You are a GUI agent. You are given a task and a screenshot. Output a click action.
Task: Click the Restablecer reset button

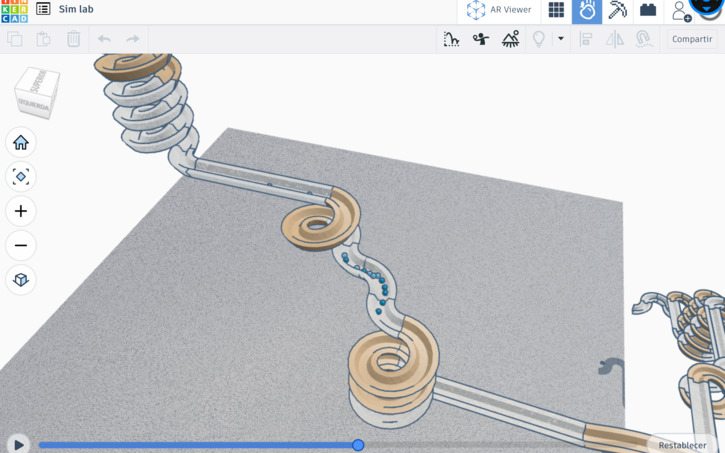(682, 445)
